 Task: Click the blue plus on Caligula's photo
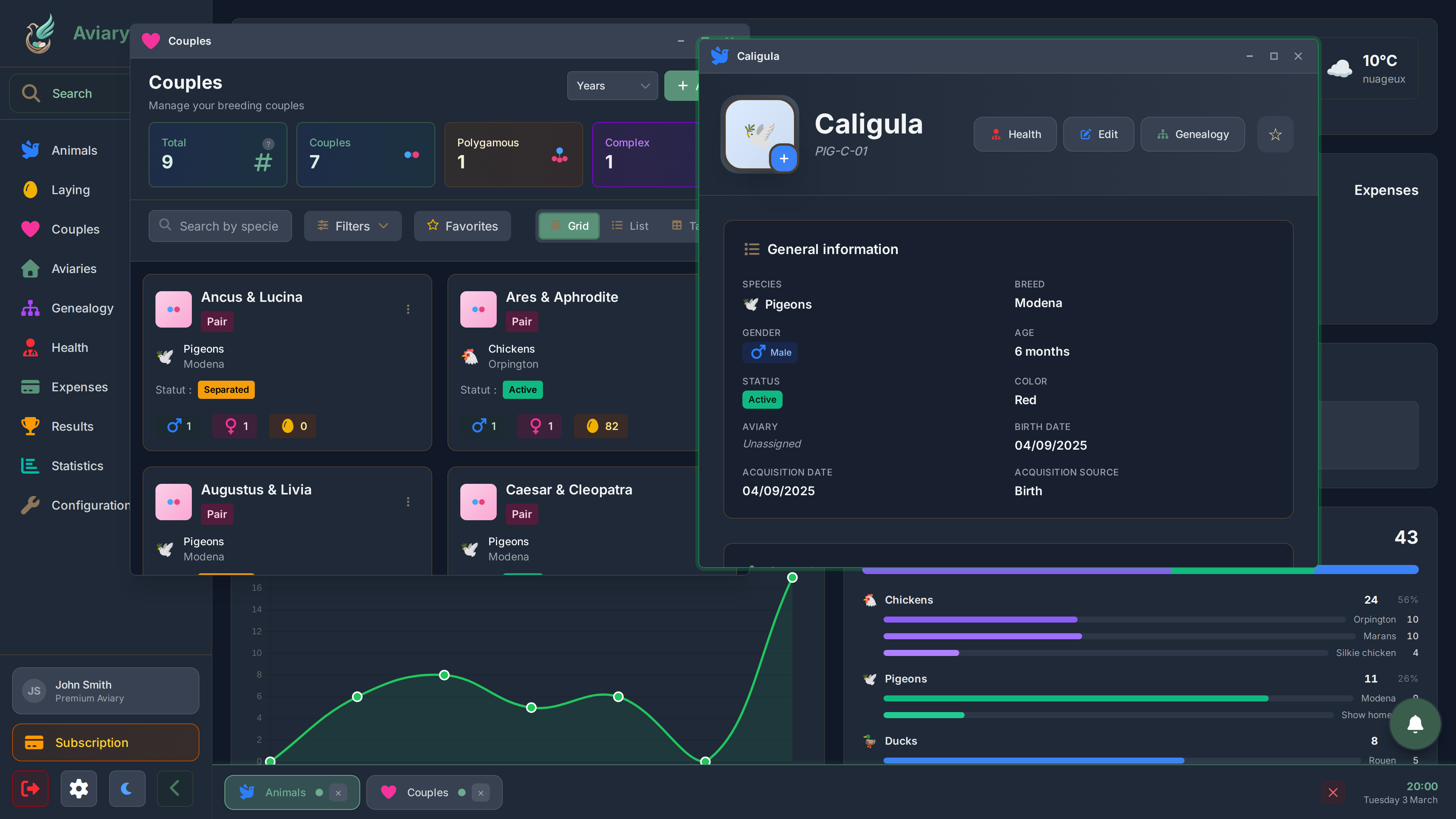pyautogui.click(x=783, y=159)
